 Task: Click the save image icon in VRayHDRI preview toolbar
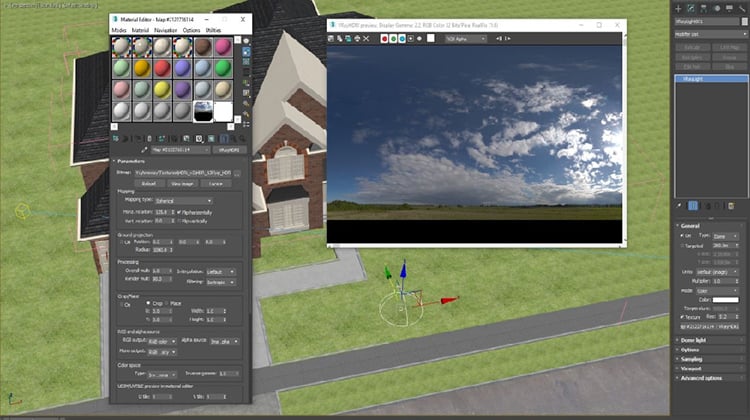point(331,38)
